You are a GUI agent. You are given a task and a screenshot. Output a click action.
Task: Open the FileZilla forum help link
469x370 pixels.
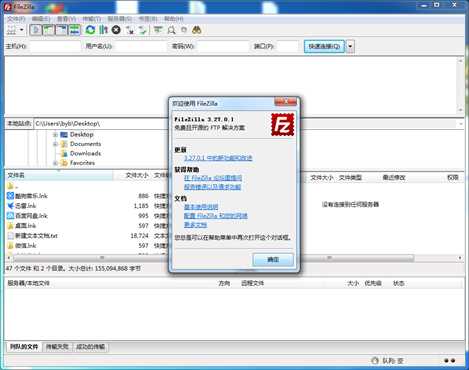pyautogui.click(x=213, y=178)
